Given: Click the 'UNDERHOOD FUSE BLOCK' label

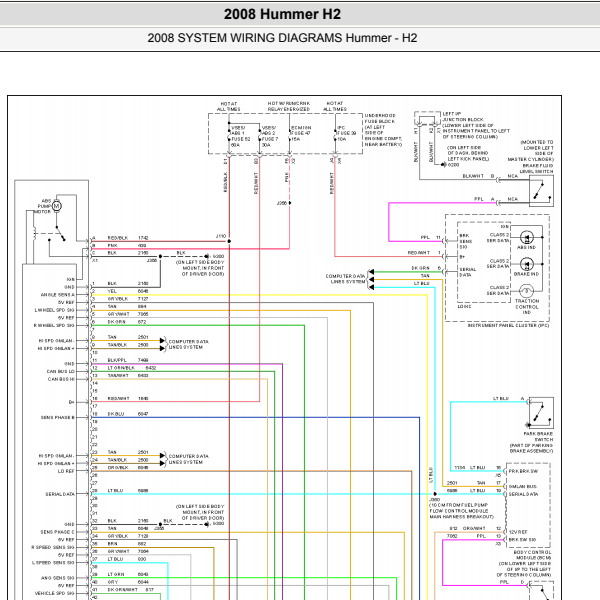Looking at the screenshot, I should (x=380, y=118).
